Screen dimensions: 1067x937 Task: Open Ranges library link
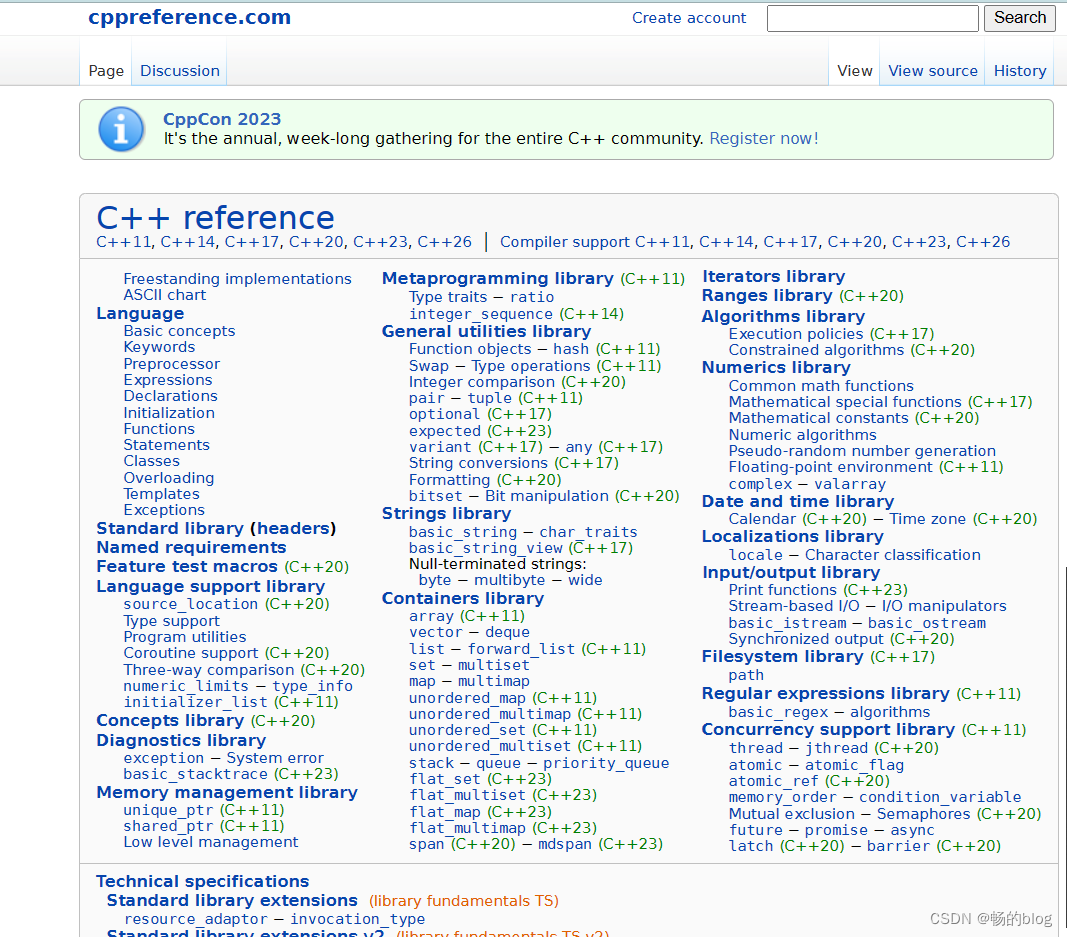point(767,296)
